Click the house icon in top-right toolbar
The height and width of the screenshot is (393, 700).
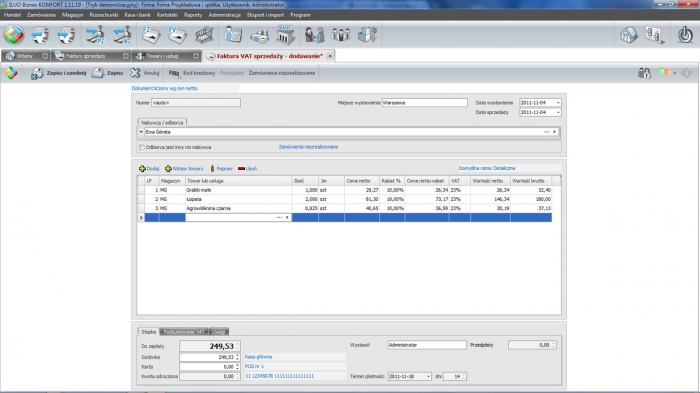coord(629,35)
